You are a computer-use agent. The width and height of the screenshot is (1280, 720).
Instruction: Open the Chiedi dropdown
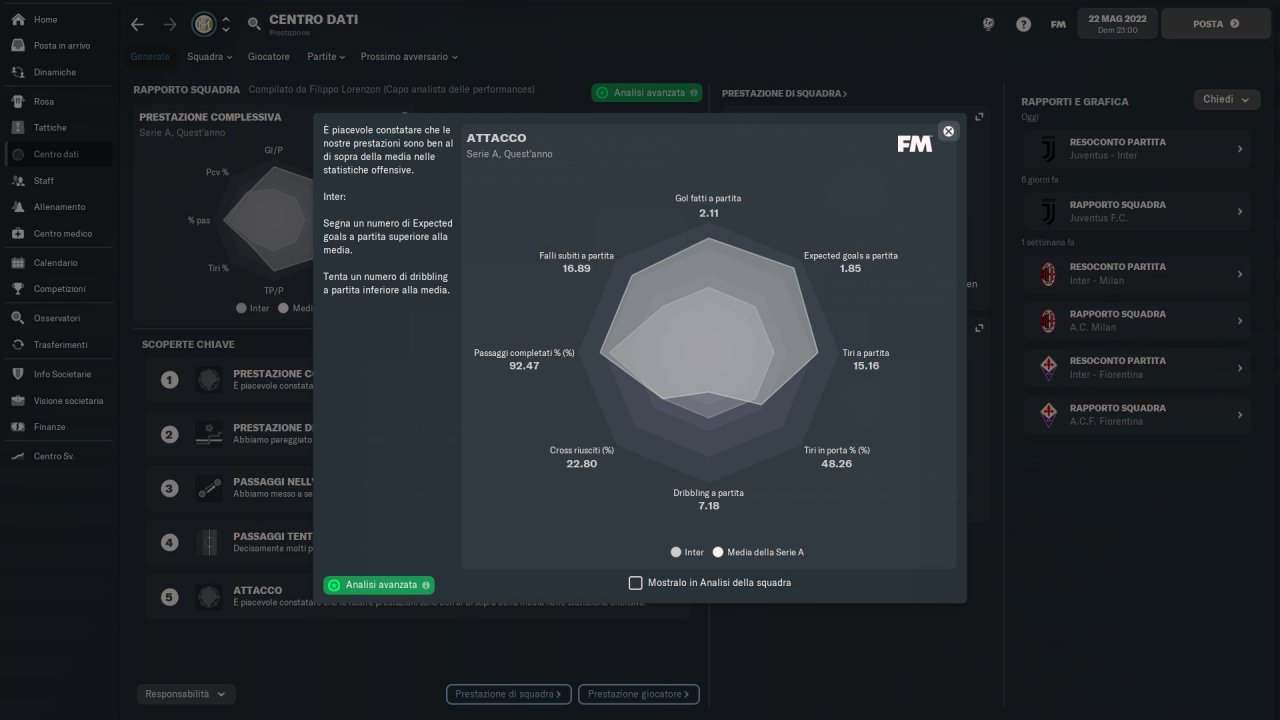pyautogui.click(x=1226, y=99)
